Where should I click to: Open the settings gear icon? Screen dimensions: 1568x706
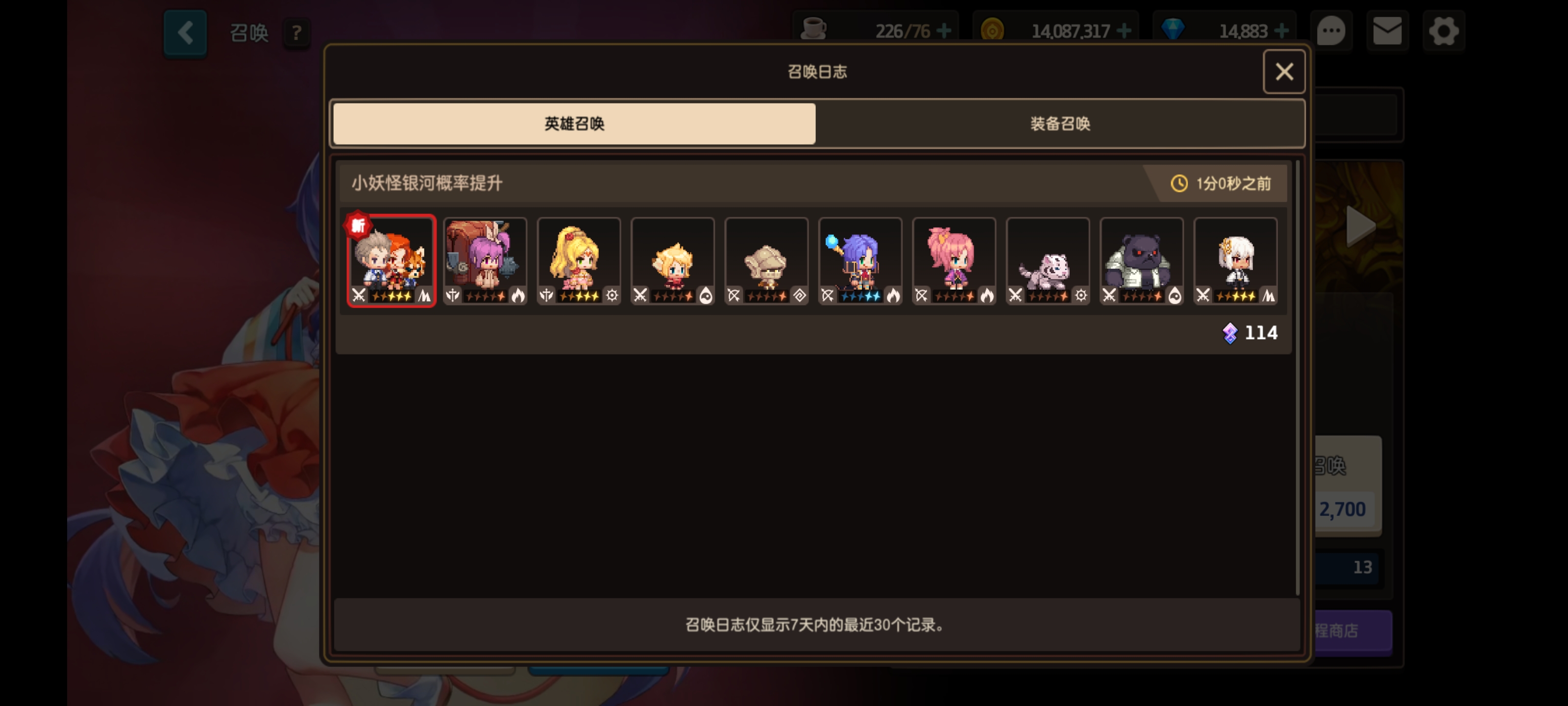point(1444,30)
